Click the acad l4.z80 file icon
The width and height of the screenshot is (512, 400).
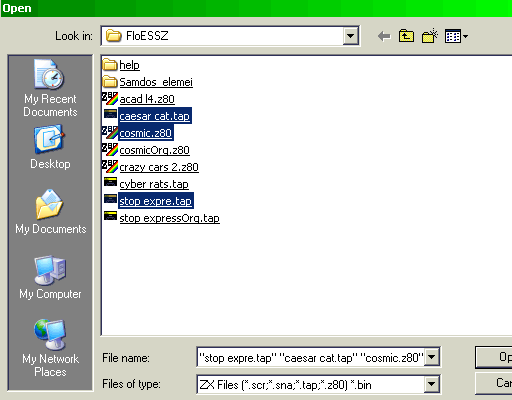(x=110, y=99)
